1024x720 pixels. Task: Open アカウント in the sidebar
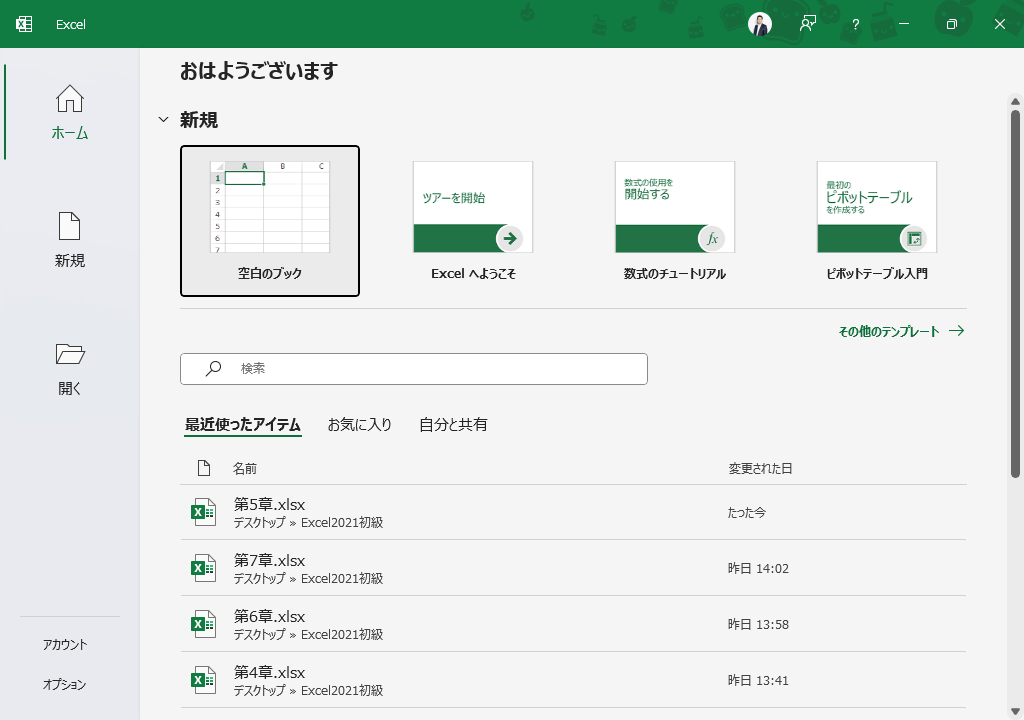pos(65,645)
